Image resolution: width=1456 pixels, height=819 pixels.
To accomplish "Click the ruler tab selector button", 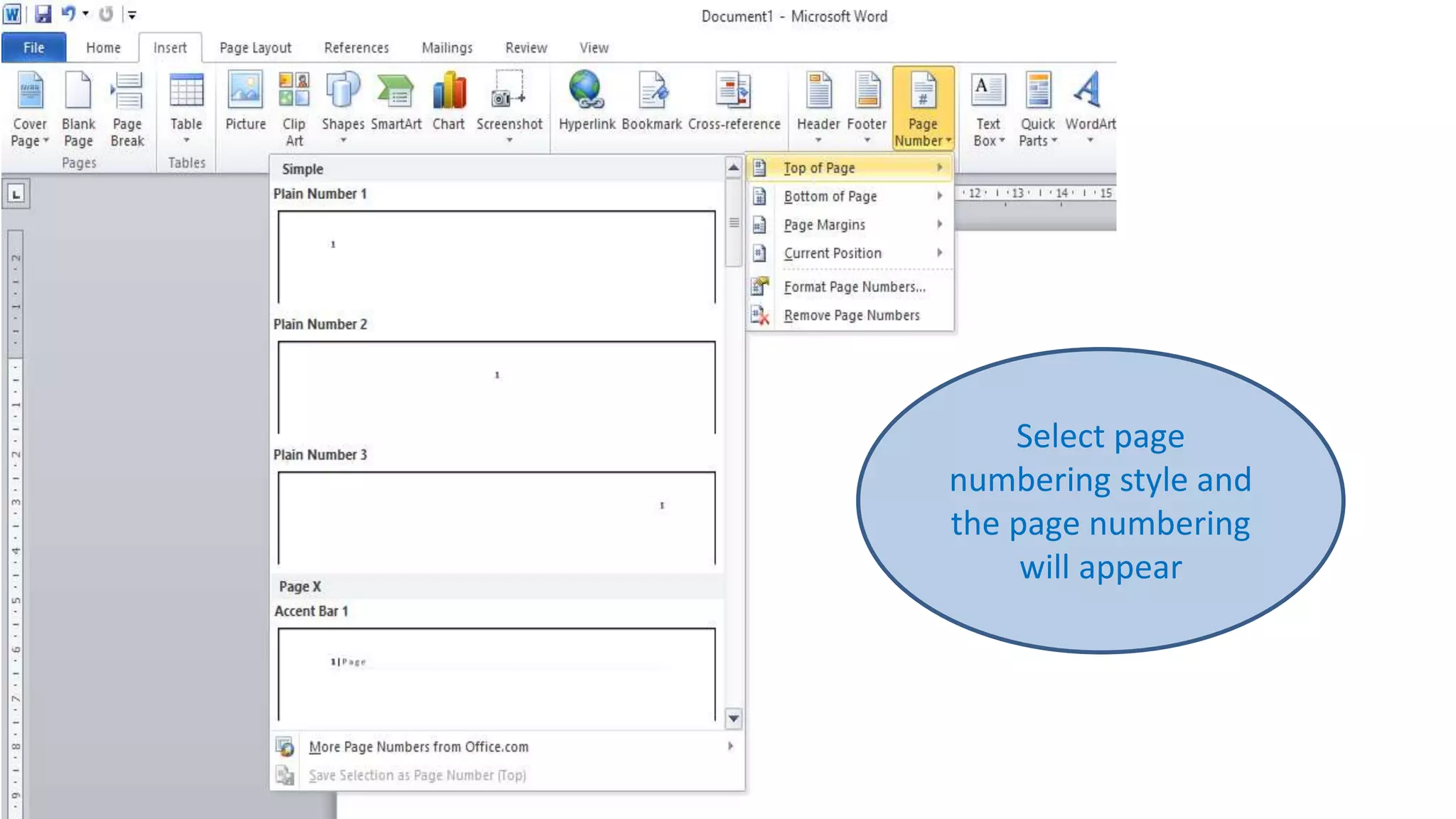I will (x=16, y=194).
